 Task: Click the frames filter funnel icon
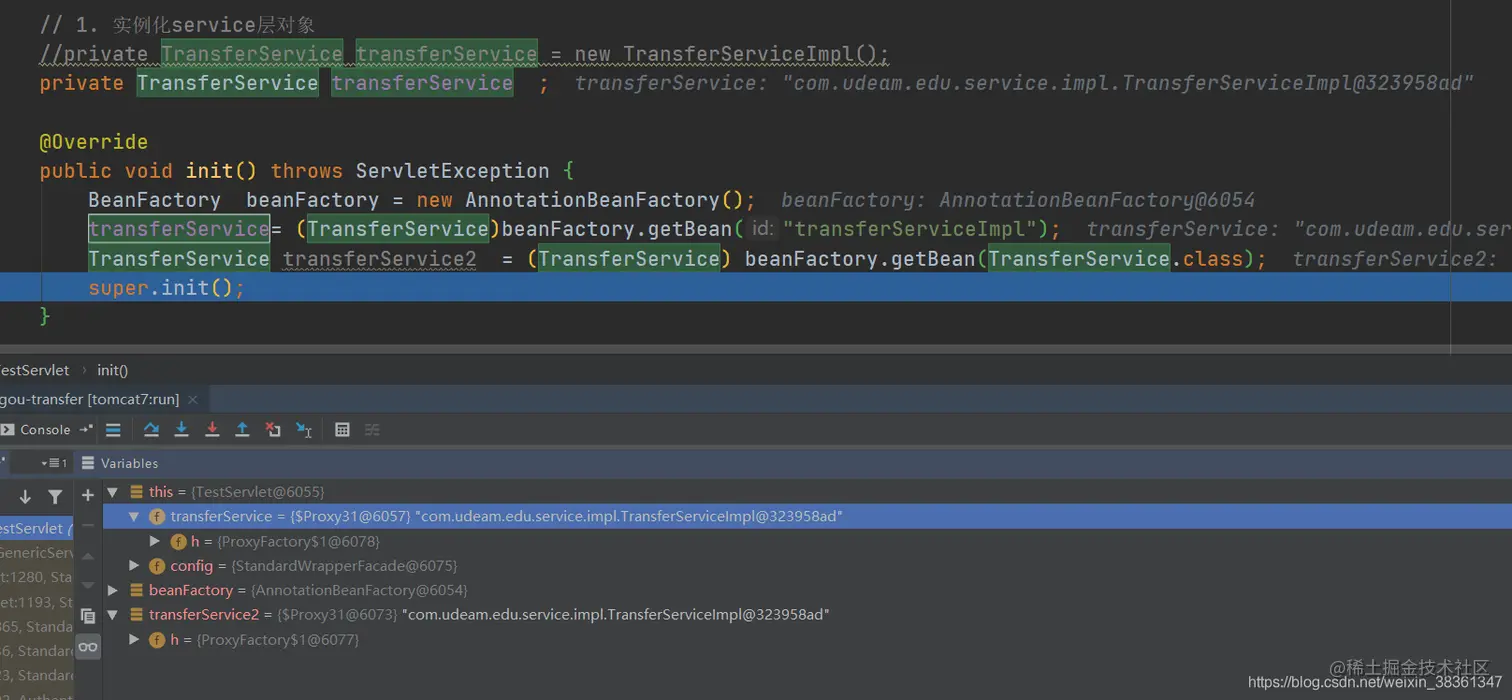point(55,496)
